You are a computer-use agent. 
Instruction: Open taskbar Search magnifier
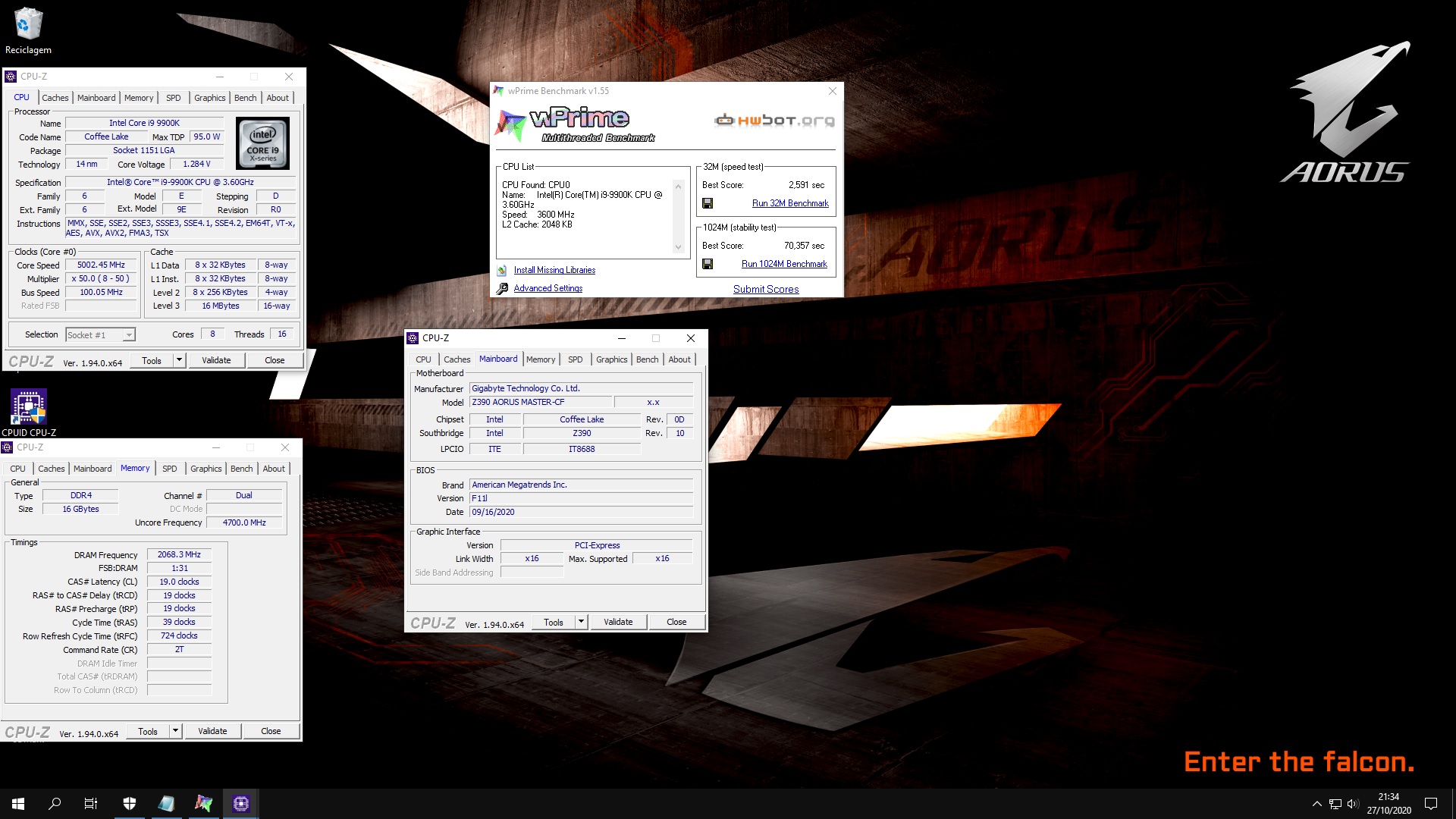tap(55, 804)
